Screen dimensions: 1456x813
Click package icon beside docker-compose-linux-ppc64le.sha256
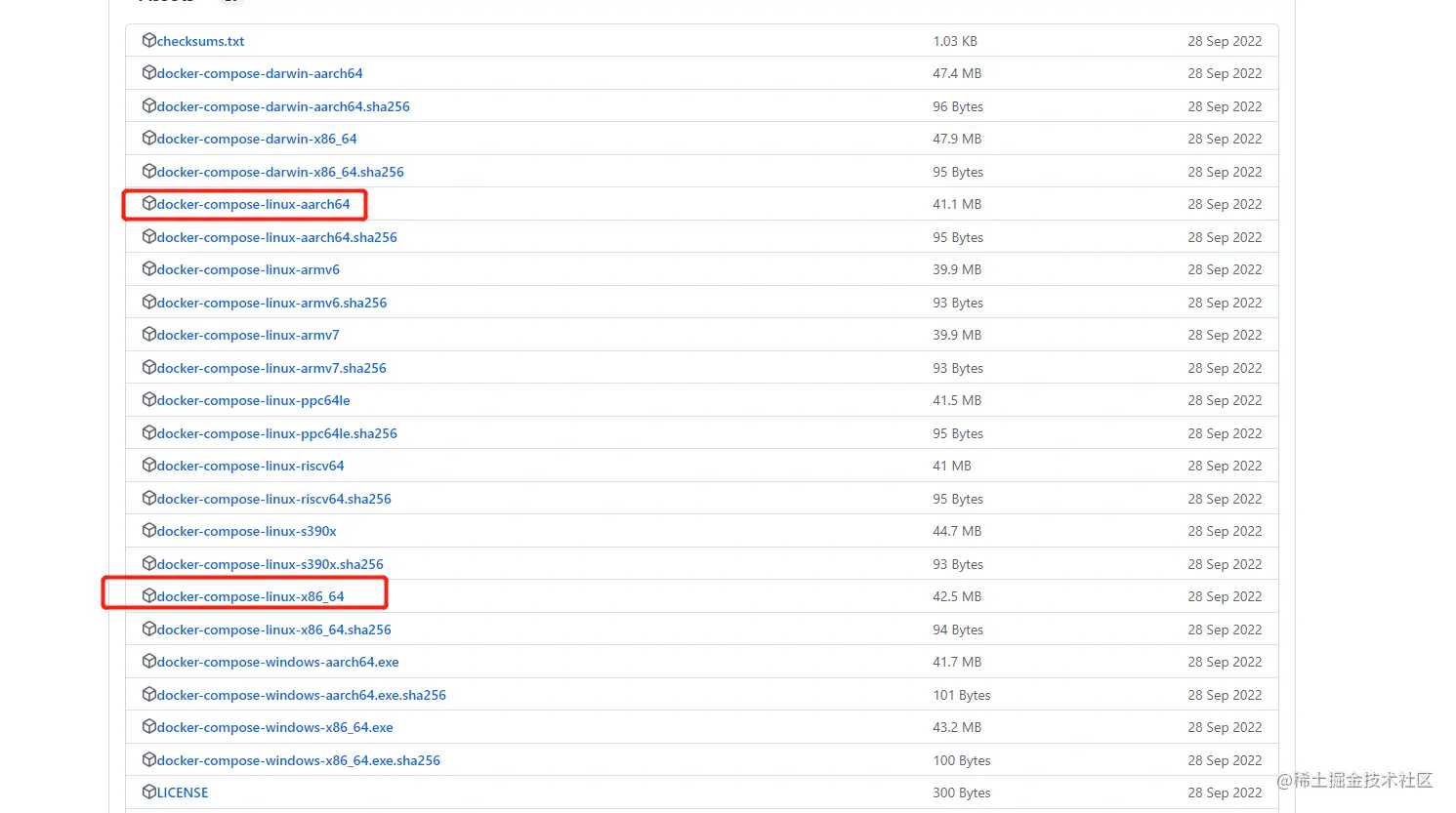point(149,432)
